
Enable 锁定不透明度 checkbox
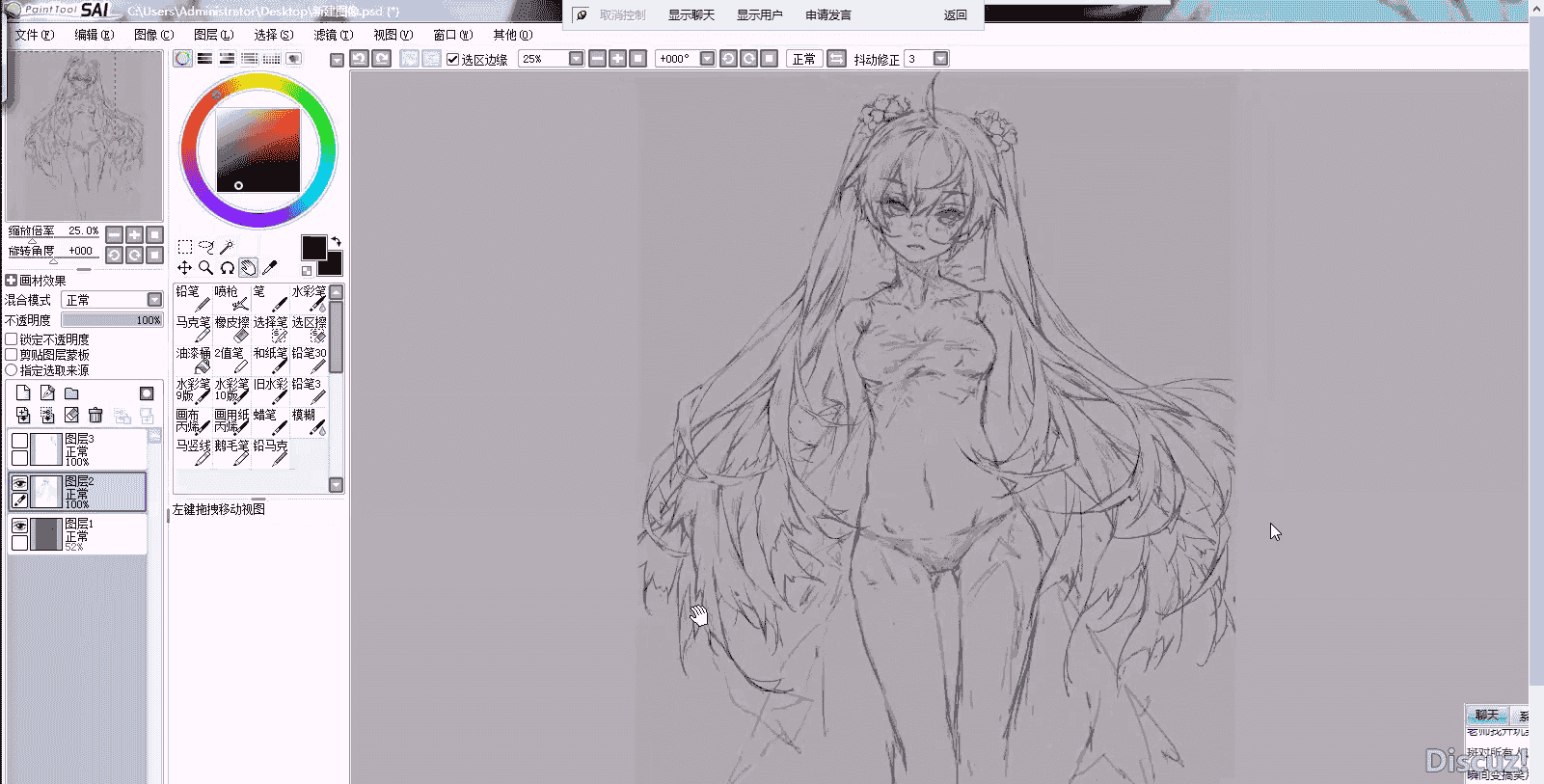pyautogui.click(x=12, y=339)
